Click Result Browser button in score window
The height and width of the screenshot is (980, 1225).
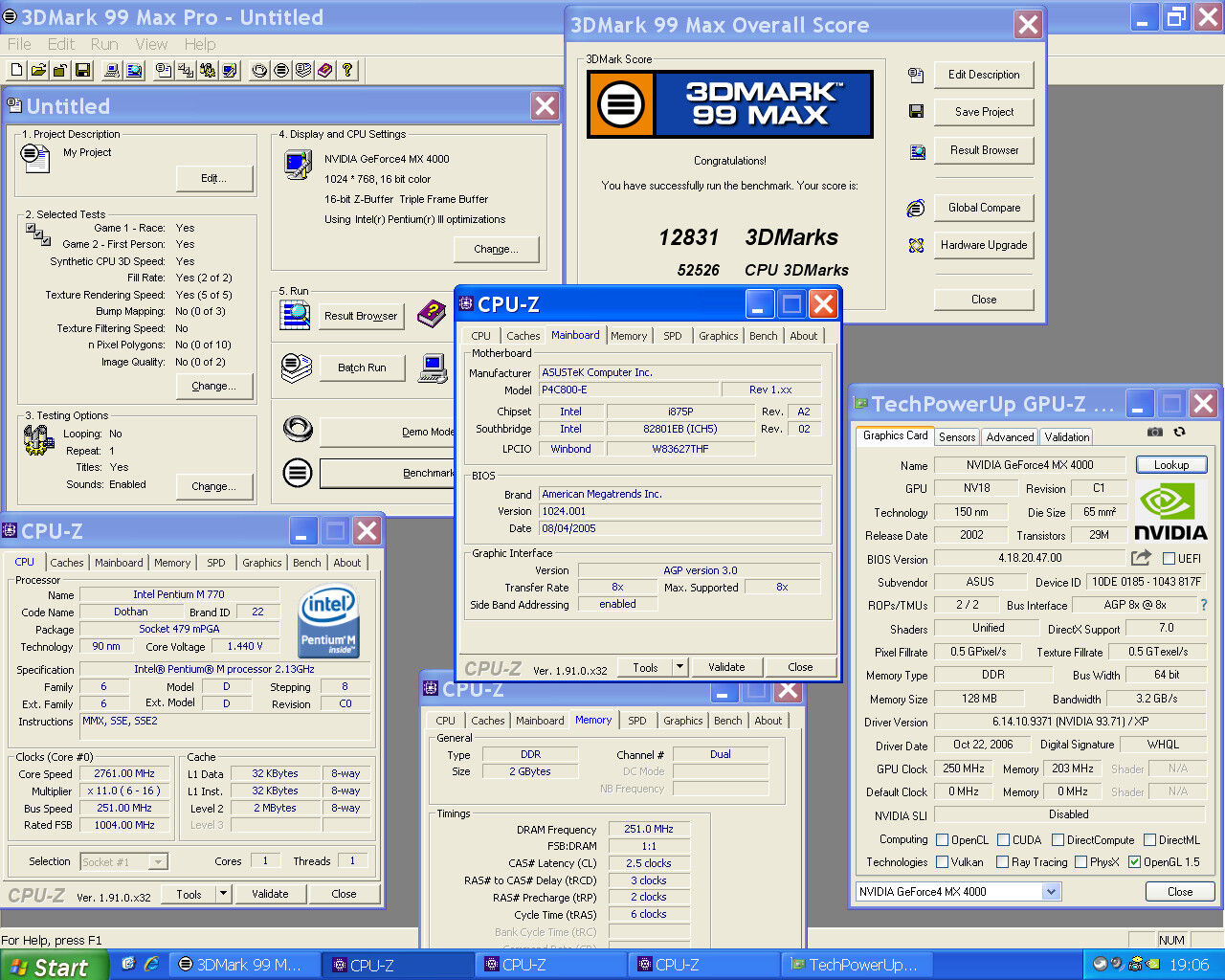click(984, 150)
